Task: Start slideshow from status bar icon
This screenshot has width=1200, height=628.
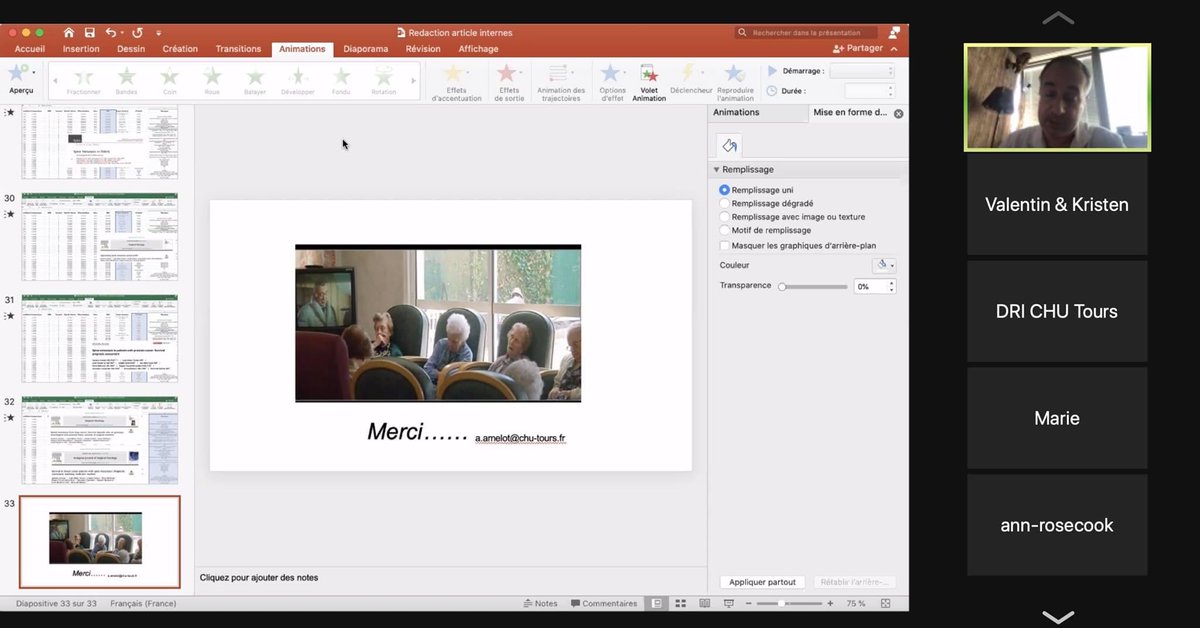Action: click(x=730, y=603)
